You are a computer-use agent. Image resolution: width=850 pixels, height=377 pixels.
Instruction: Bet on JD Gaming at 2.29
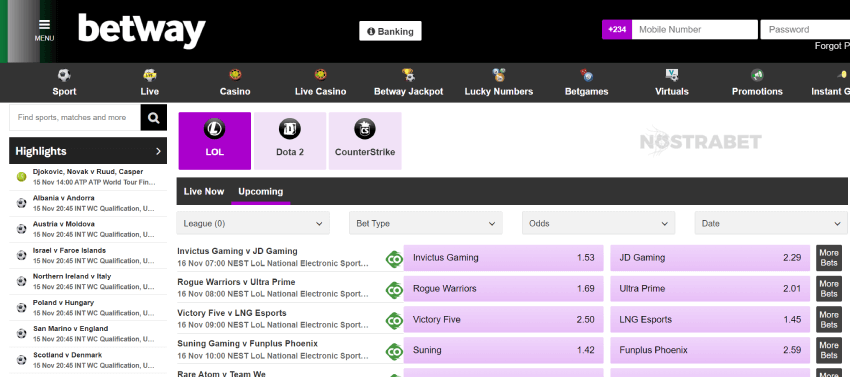pos(710,258)
